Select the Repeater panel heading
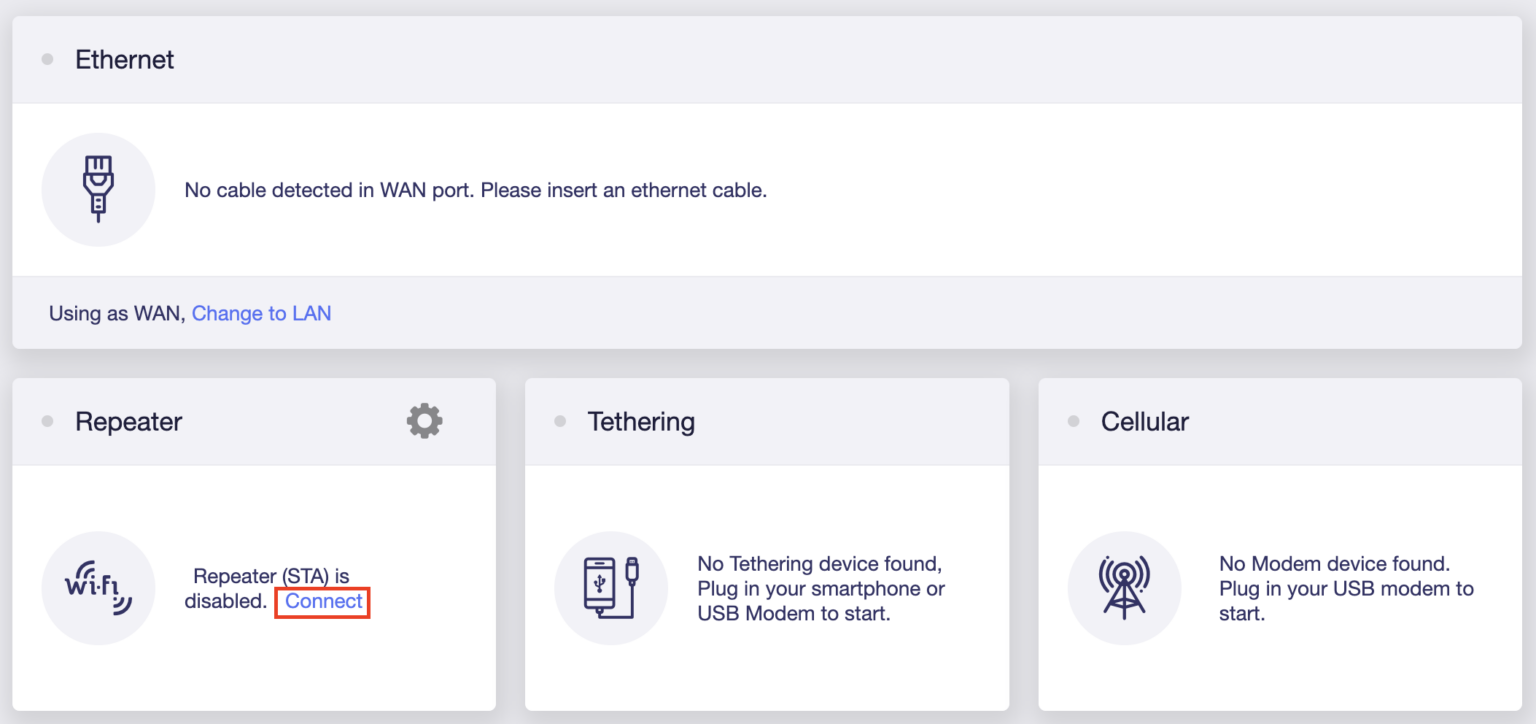The height and width of the screenshot is (724, 1536). tap(129, 422)
